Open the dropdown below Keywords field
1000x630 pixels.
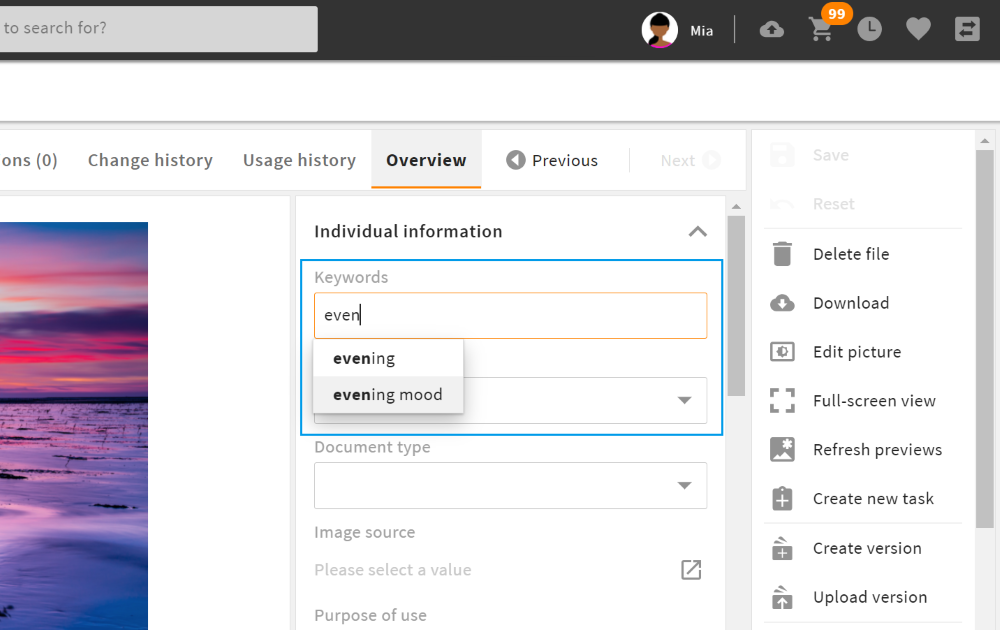tap(685, 400)
